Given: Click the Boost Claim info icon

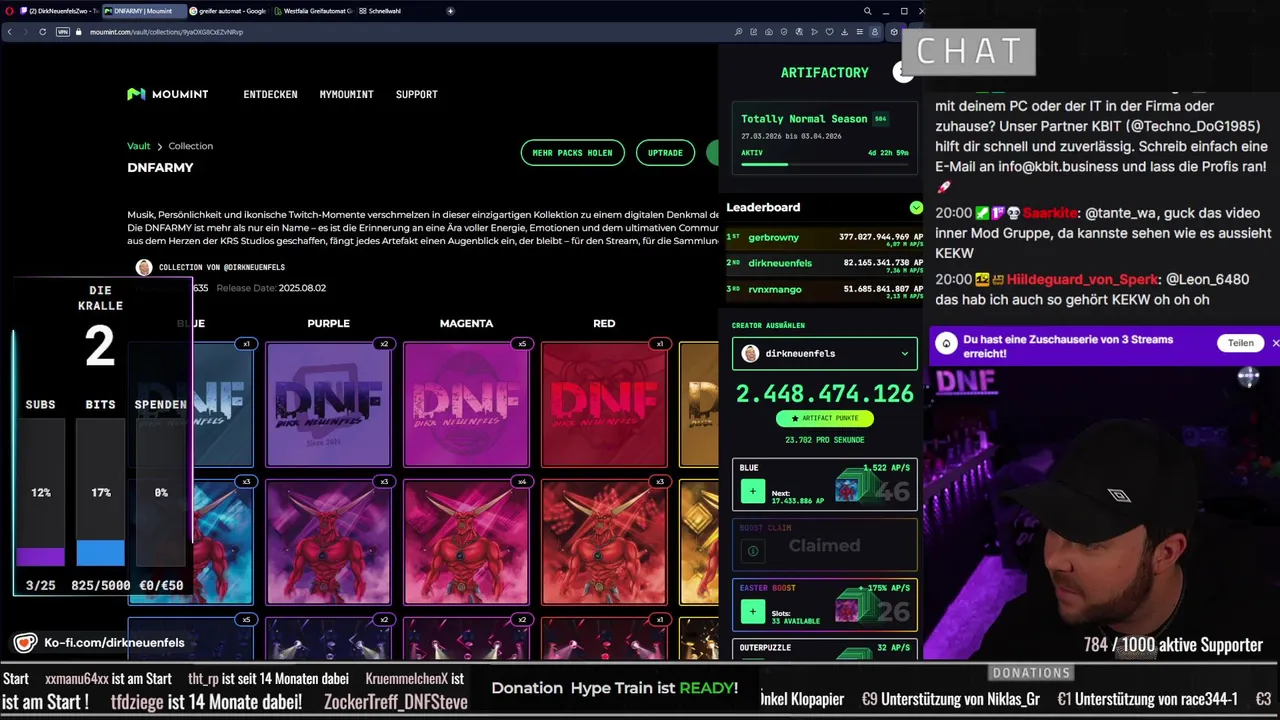Looking at the screenshot, I should point(753,551).
